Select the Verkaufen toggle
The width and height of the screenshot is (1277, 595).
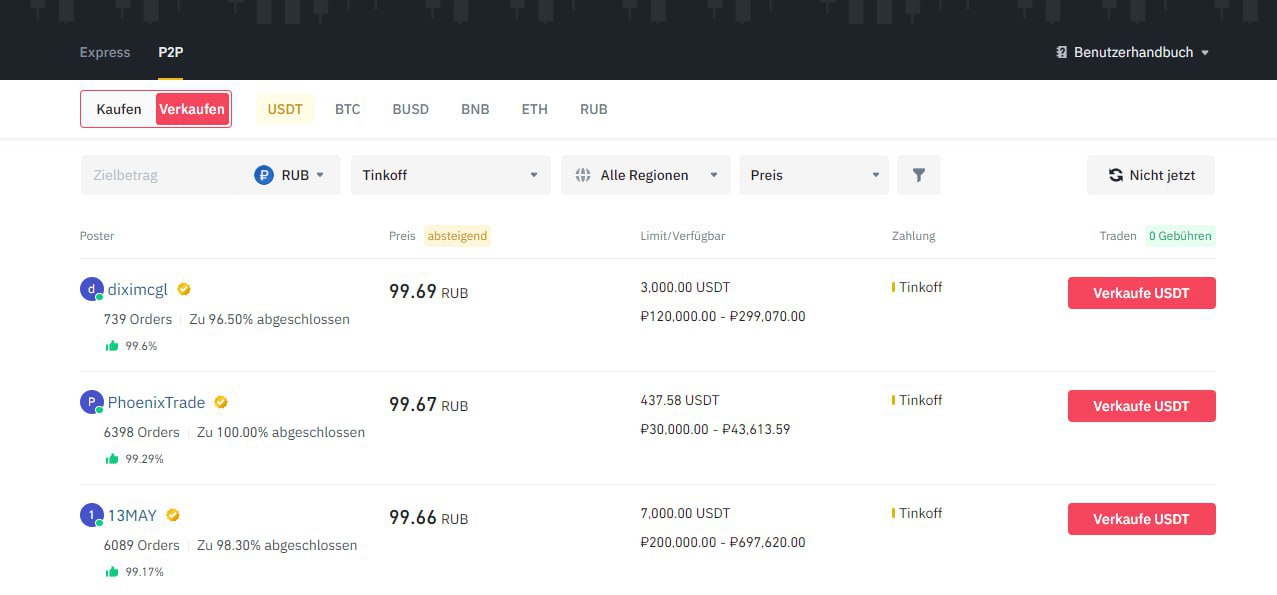click(192, 109)
